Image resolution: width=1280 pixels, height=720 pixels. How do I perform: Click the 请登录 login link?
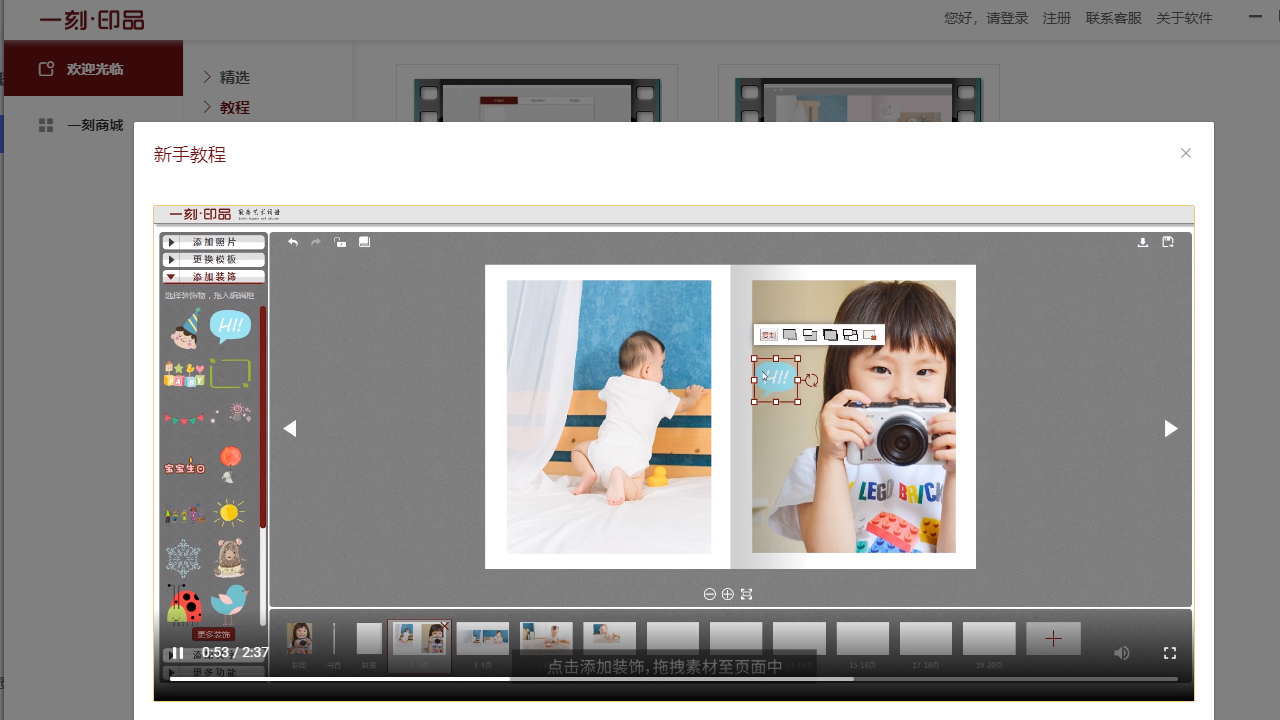click(1007, 18)
